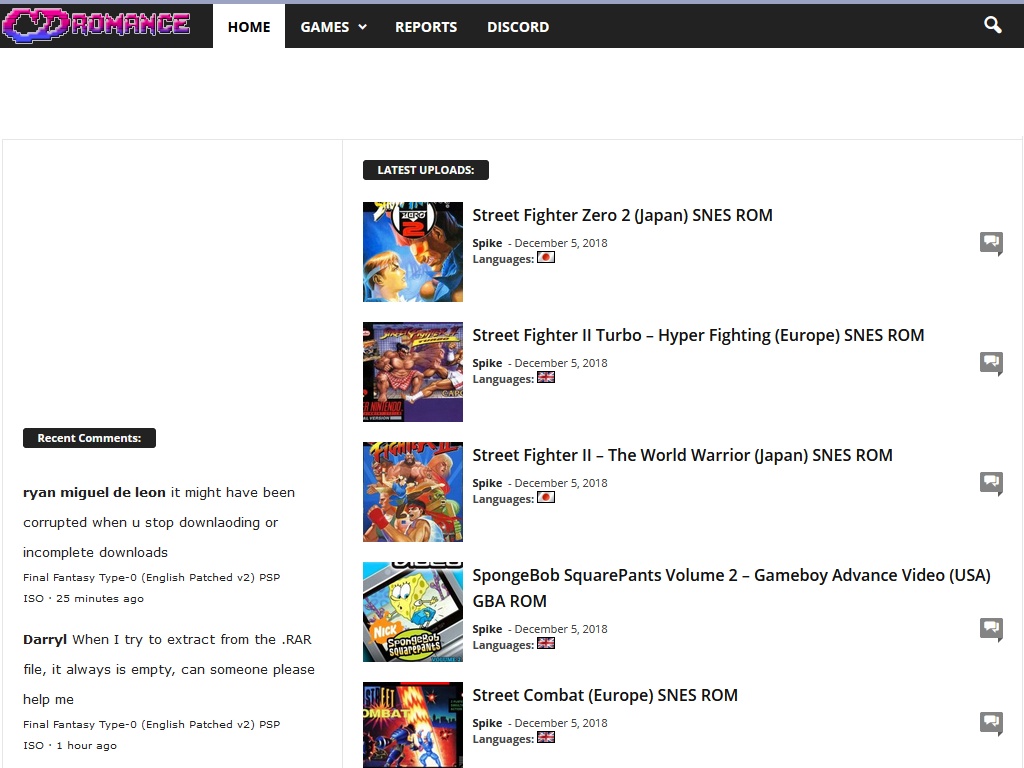This screenshot has width=1024, height=768.
Task: Expand the Games dropdown menu
Action: pyautogui.click(x=333, y=27)
